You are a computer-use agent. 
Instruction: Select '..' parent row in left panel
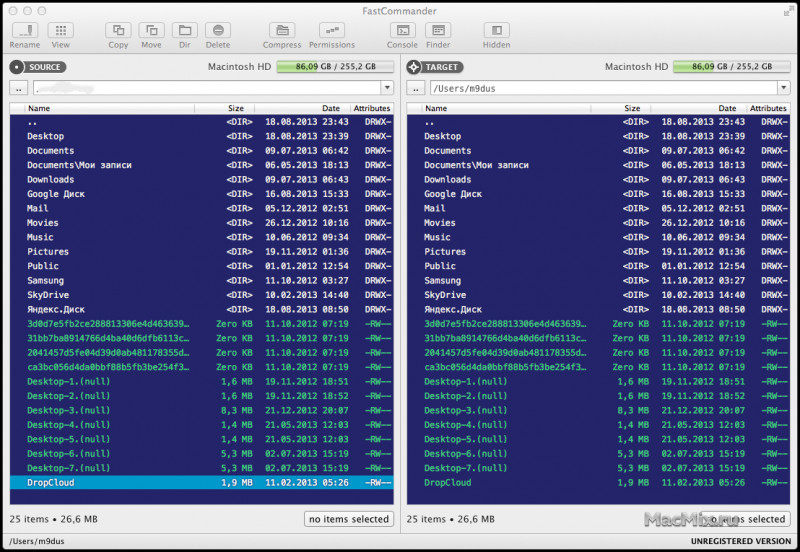tap(202, 122)
